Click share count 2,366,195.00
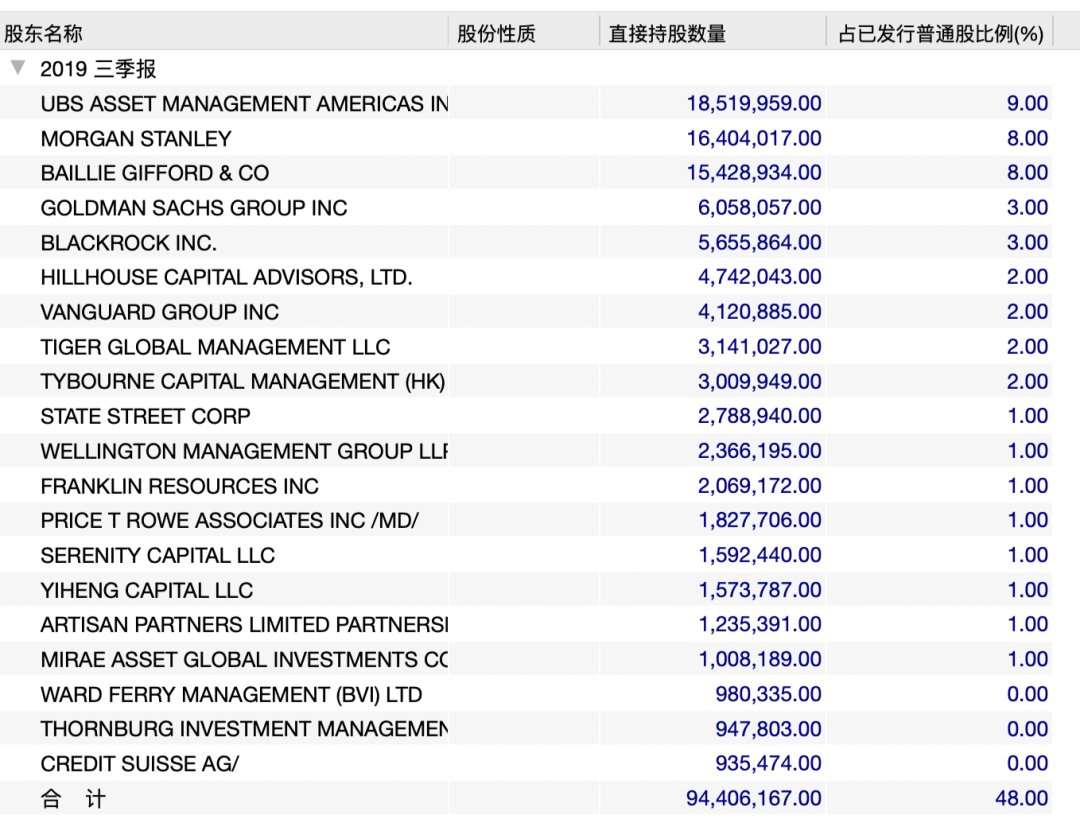 (x=760, y=450)
